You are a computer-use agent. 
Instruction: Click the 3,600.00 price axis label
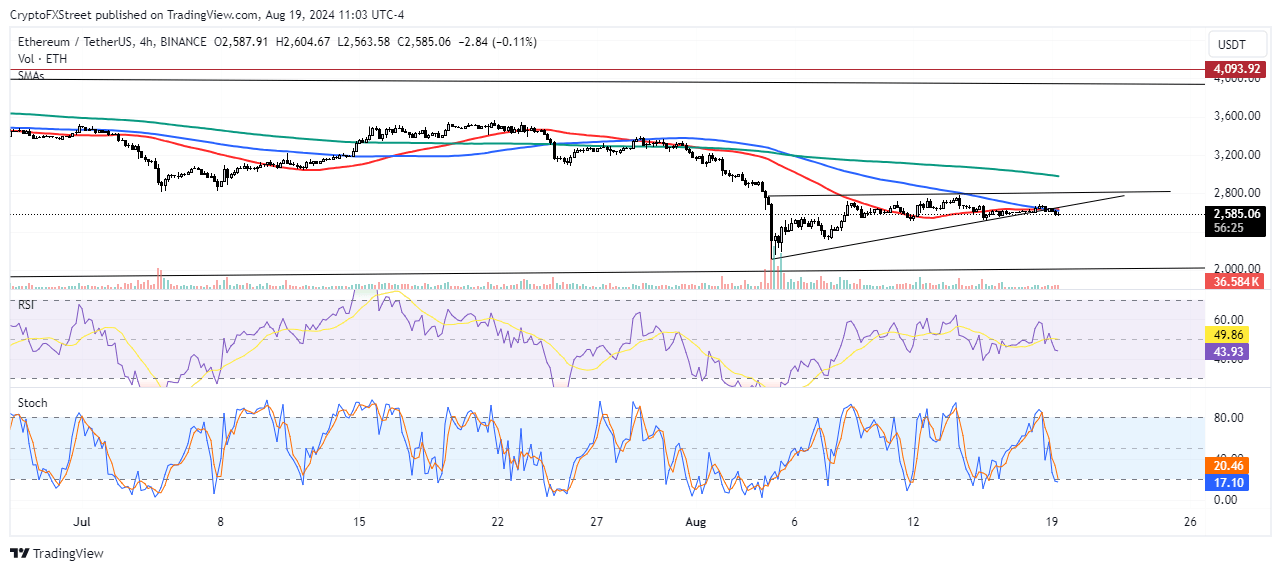tap(1236, 116)
